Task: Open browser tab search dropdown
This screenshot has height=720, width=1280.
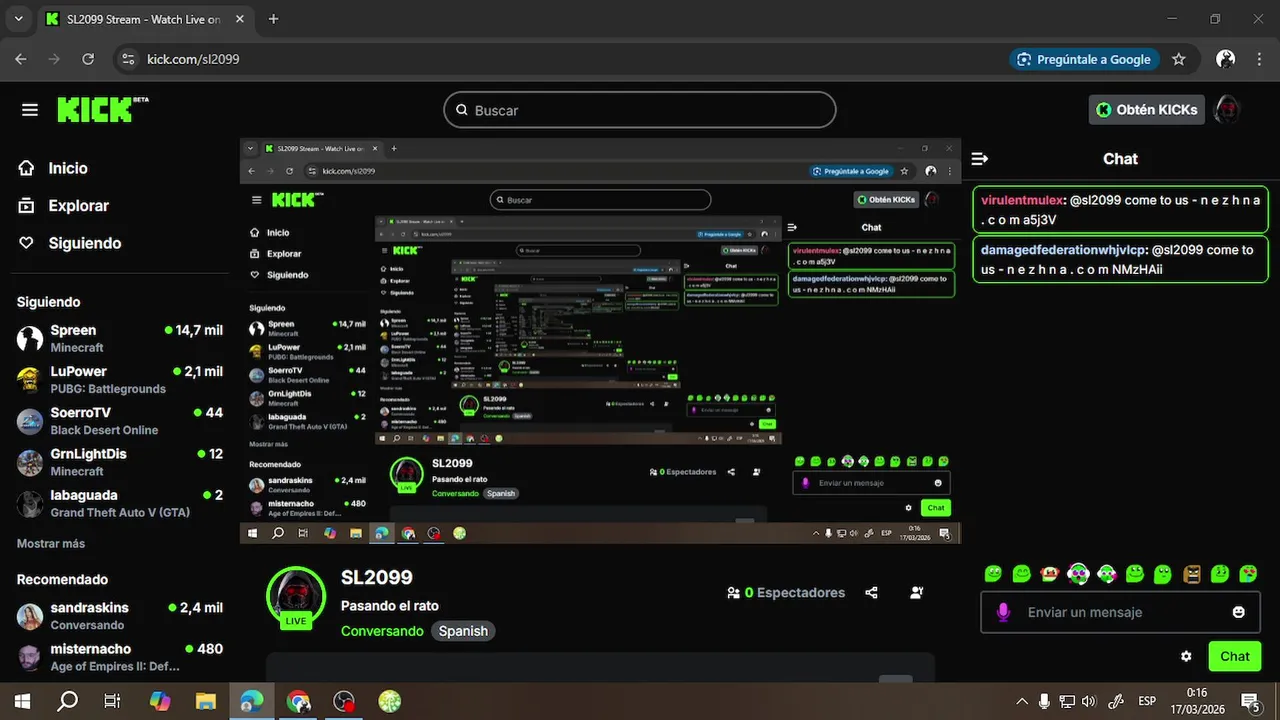Action: (20, 19)
